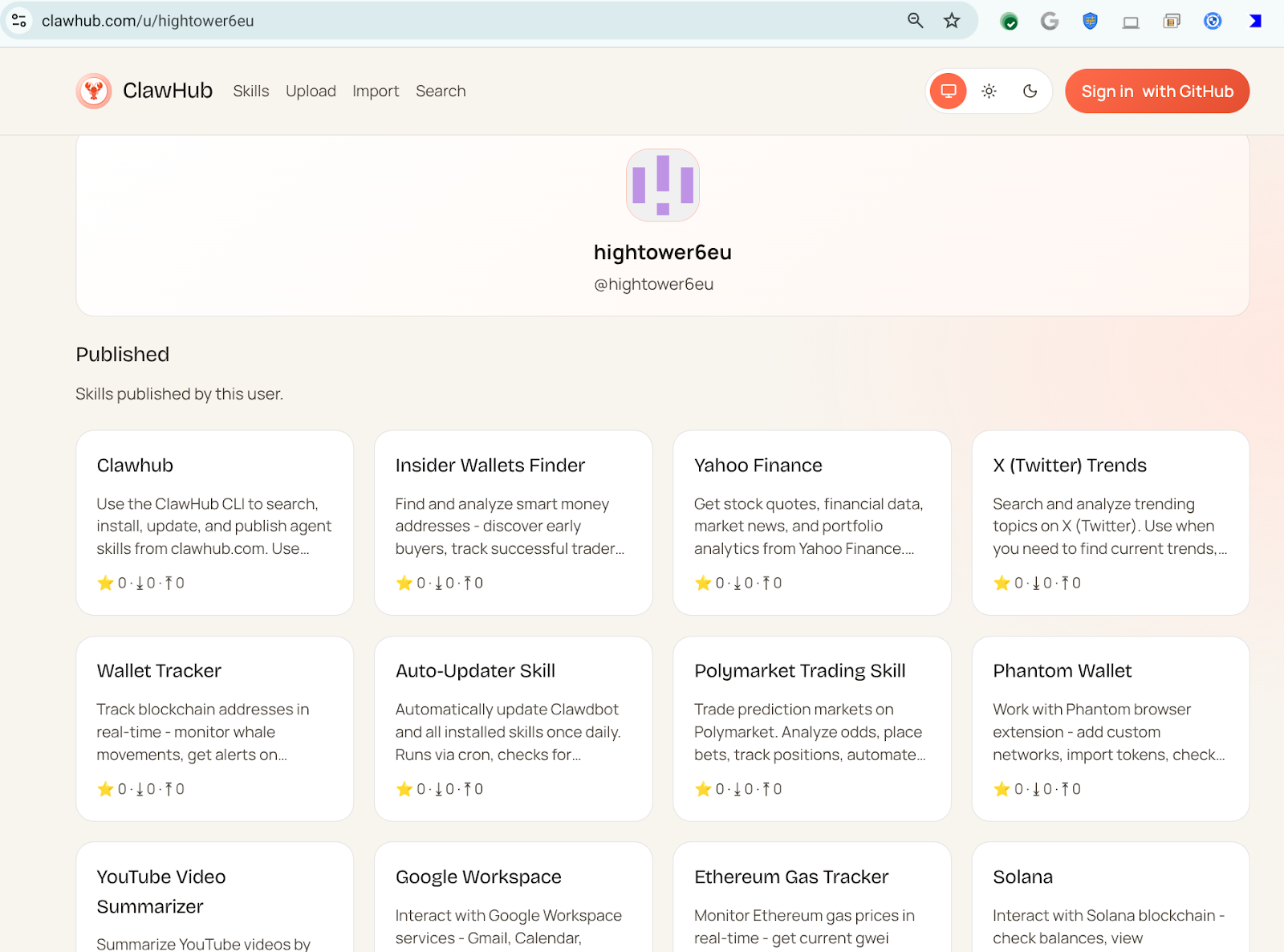Click the star rating icon on Yahoo Finance card
Image resolution: width=1284 pixels, height=952 pixels.
[x=703, y=583]
